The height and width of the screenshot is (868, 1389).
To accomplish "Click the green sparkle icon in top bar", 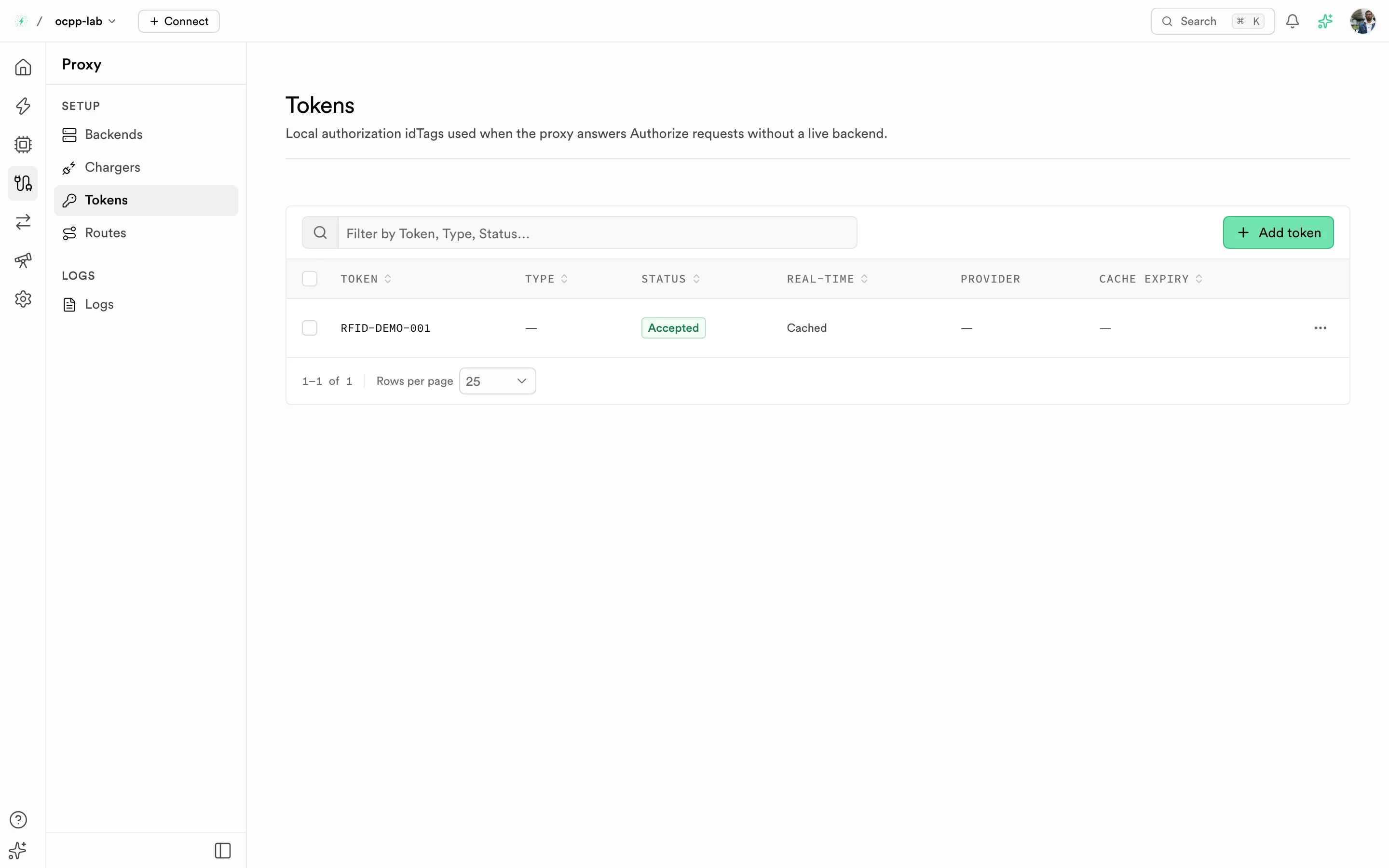I will [1325, 21].
